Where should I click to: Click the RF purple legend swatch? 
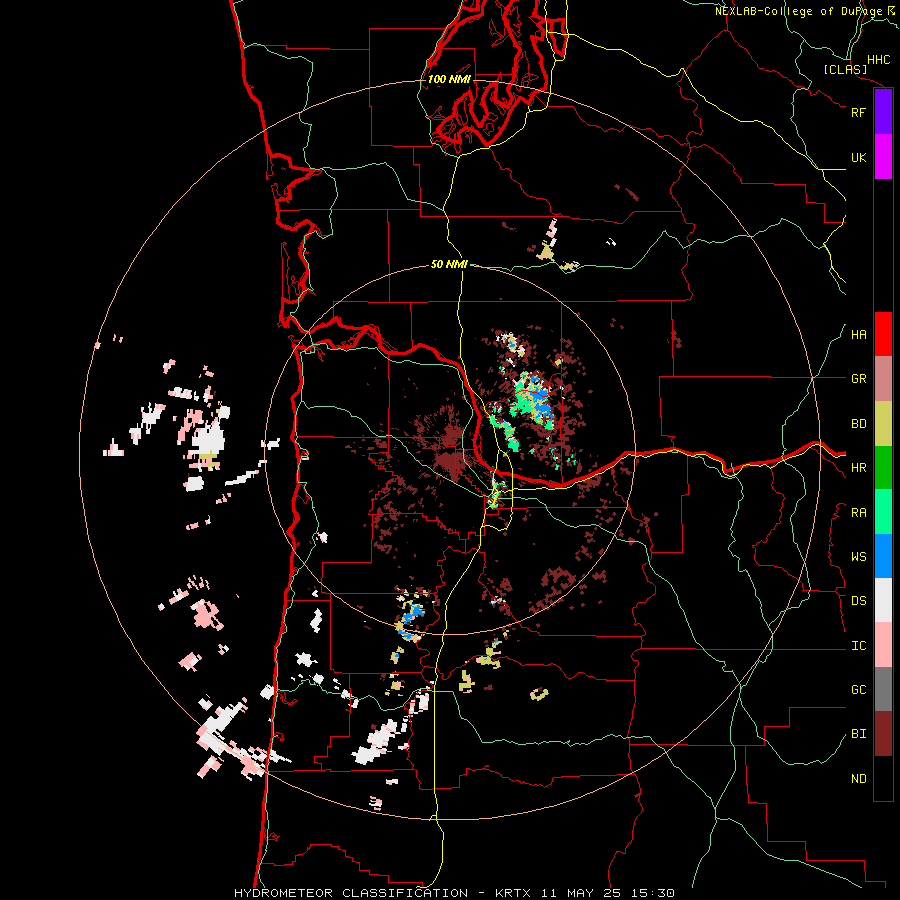(x=883, y=112)
